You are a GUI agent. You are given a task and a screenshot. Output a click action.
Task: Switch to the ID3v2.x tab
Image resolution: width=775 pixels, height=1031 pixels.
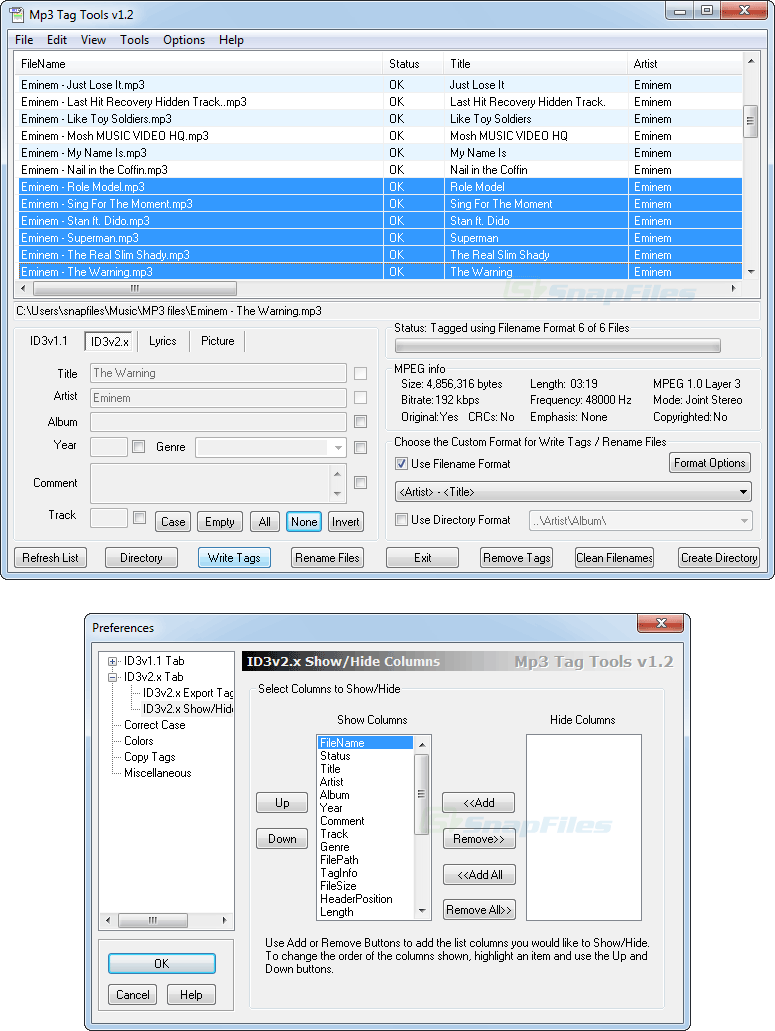tap(109, 342)
